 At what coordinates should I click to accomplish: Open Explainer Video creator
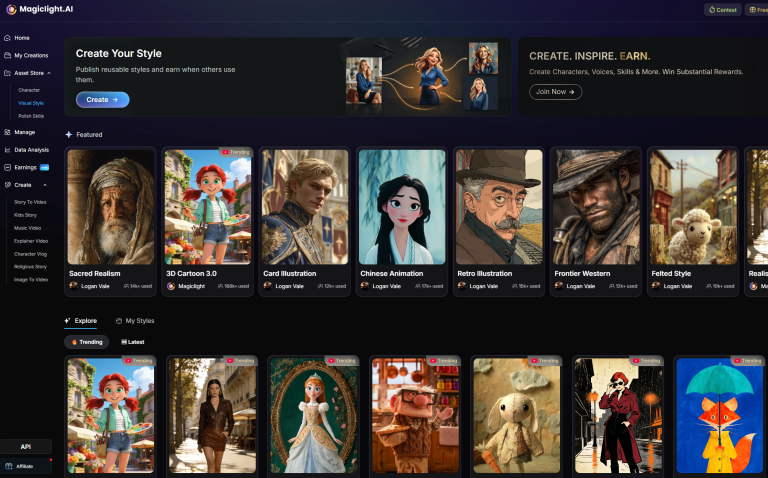[x=31, y=241]
